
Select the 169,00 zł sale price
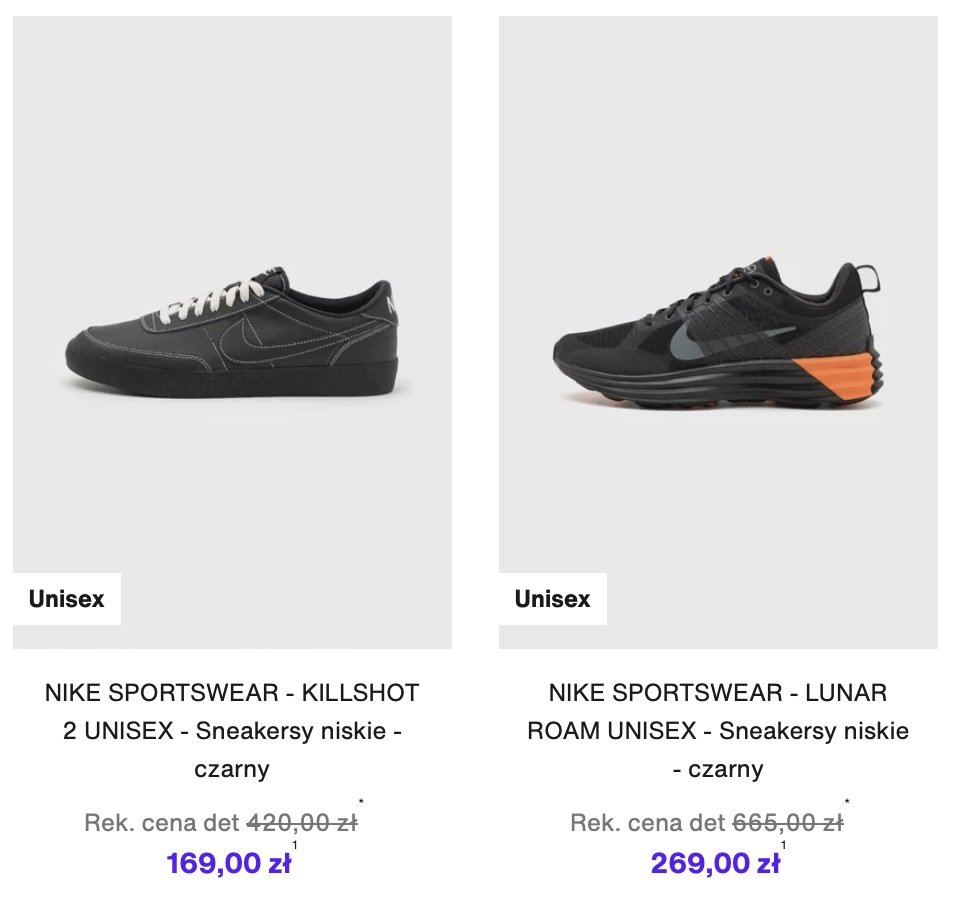coord(228,863)
